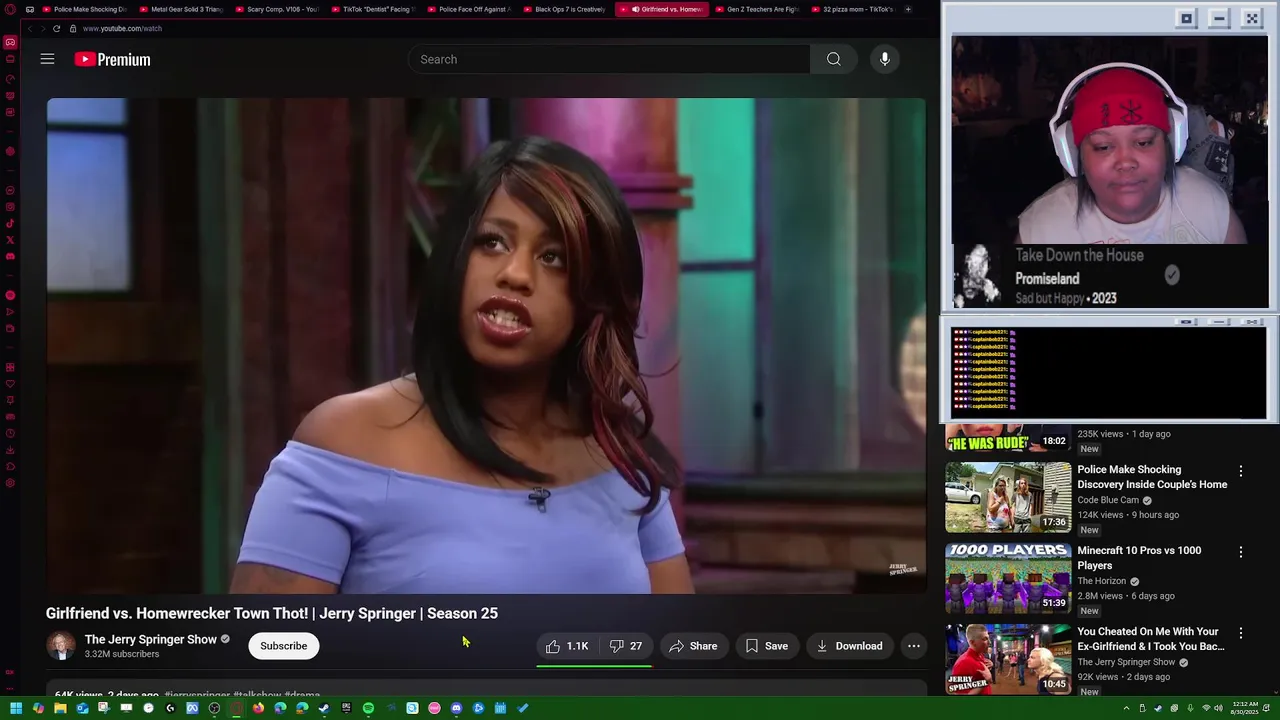1280x720 pixels.
Task: Show hidden system tray icons chevron
Action: 1126,708
